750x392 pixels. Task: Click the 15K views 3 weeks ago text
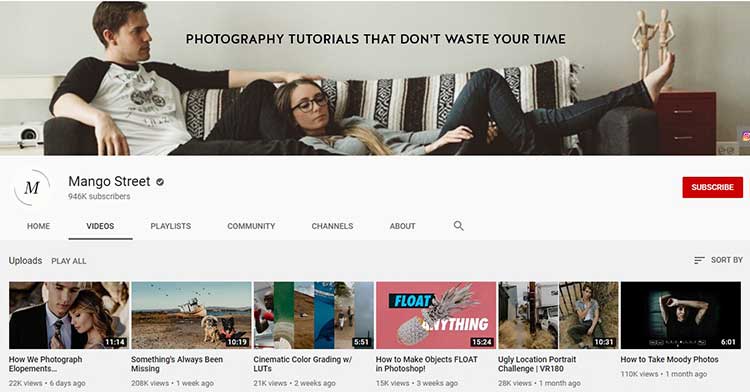point(417,383)
